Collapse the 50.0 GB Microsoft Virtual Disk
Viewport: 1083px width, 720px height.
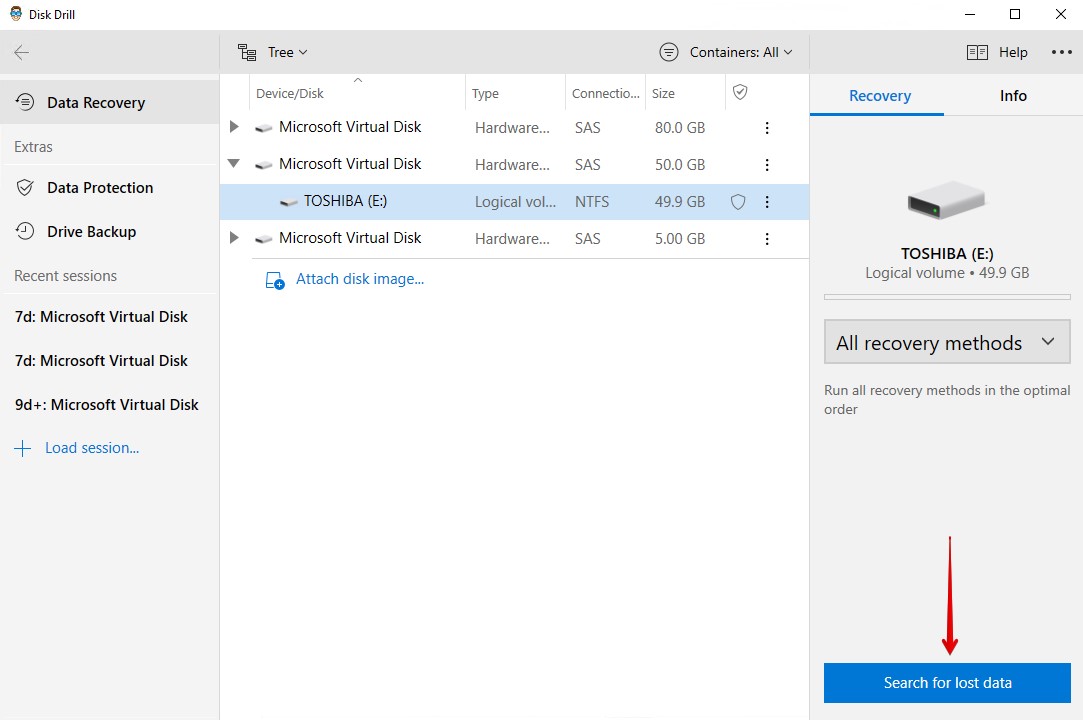(234, 164)
